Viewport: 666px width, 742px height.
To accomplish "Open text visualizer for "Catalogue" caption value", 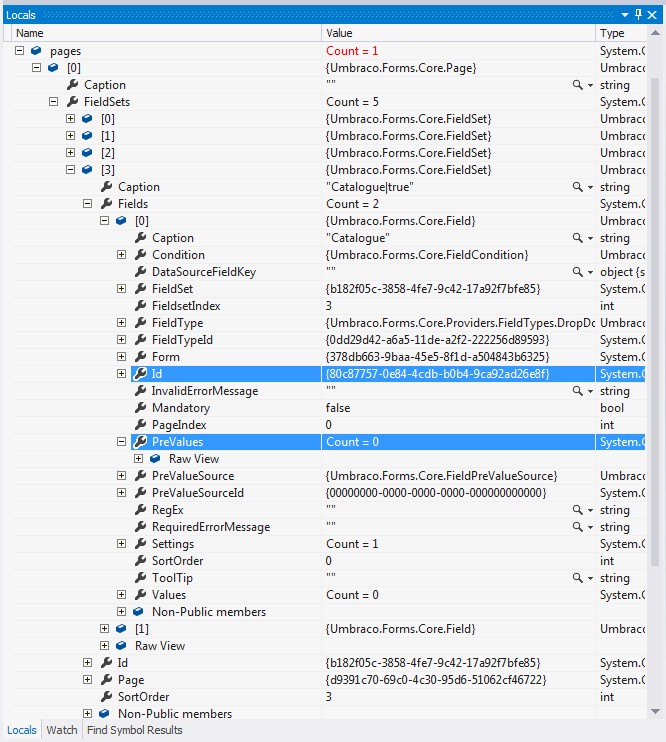I will click(577, 238).
